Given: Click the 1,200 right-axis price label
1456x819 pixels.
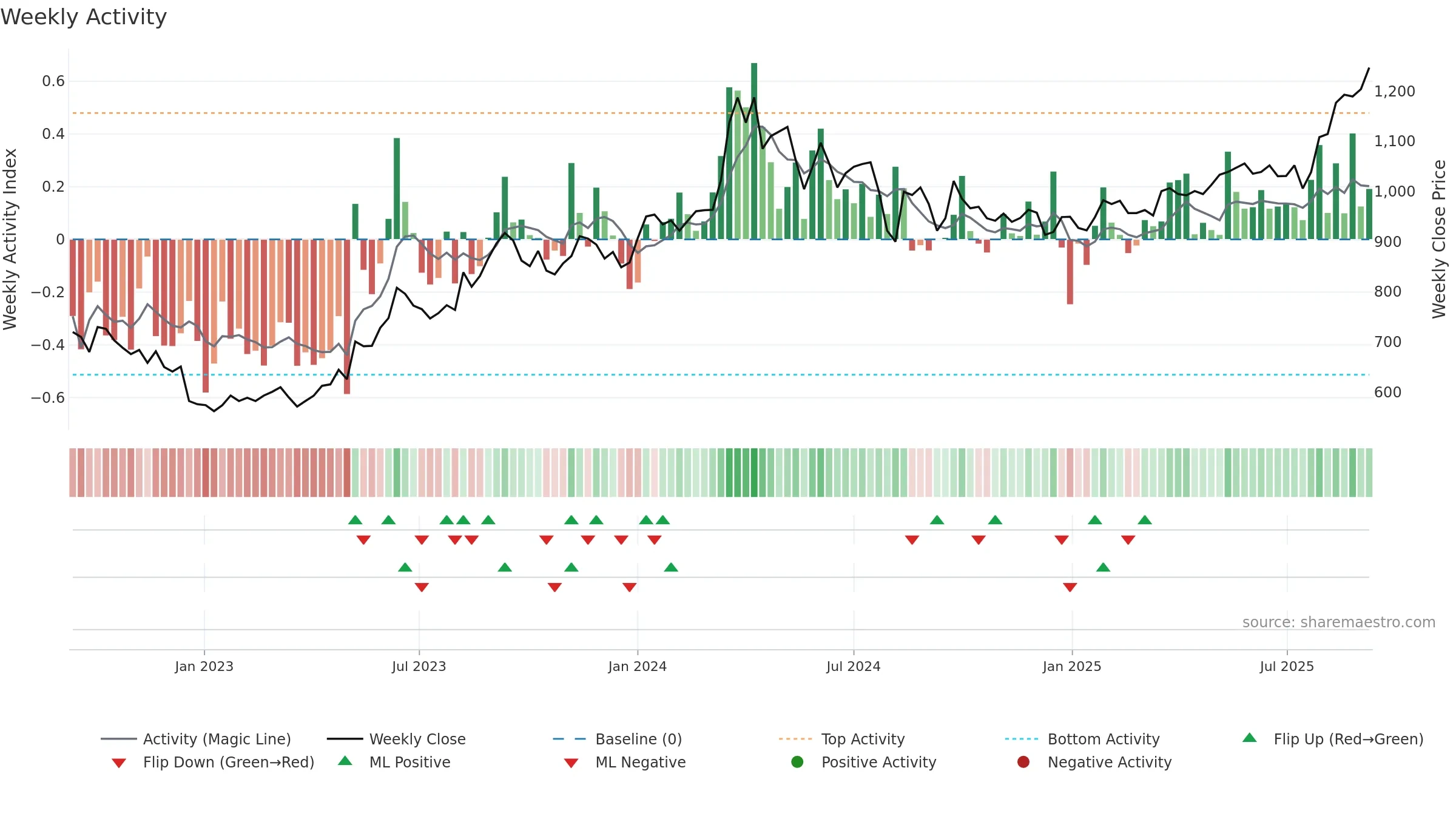Looking at the screenshot, I should click(1395, 91).
